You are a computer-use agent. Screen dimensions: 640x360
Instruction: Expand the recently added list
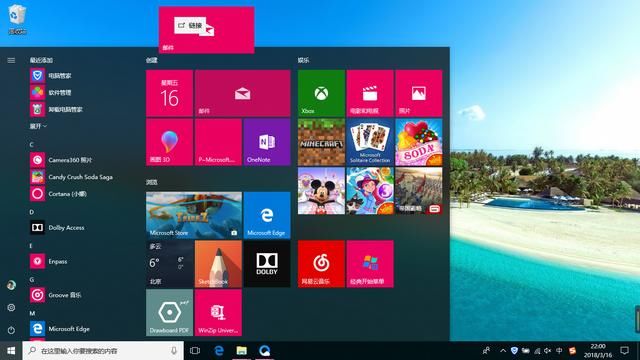[x=38, y=127]
